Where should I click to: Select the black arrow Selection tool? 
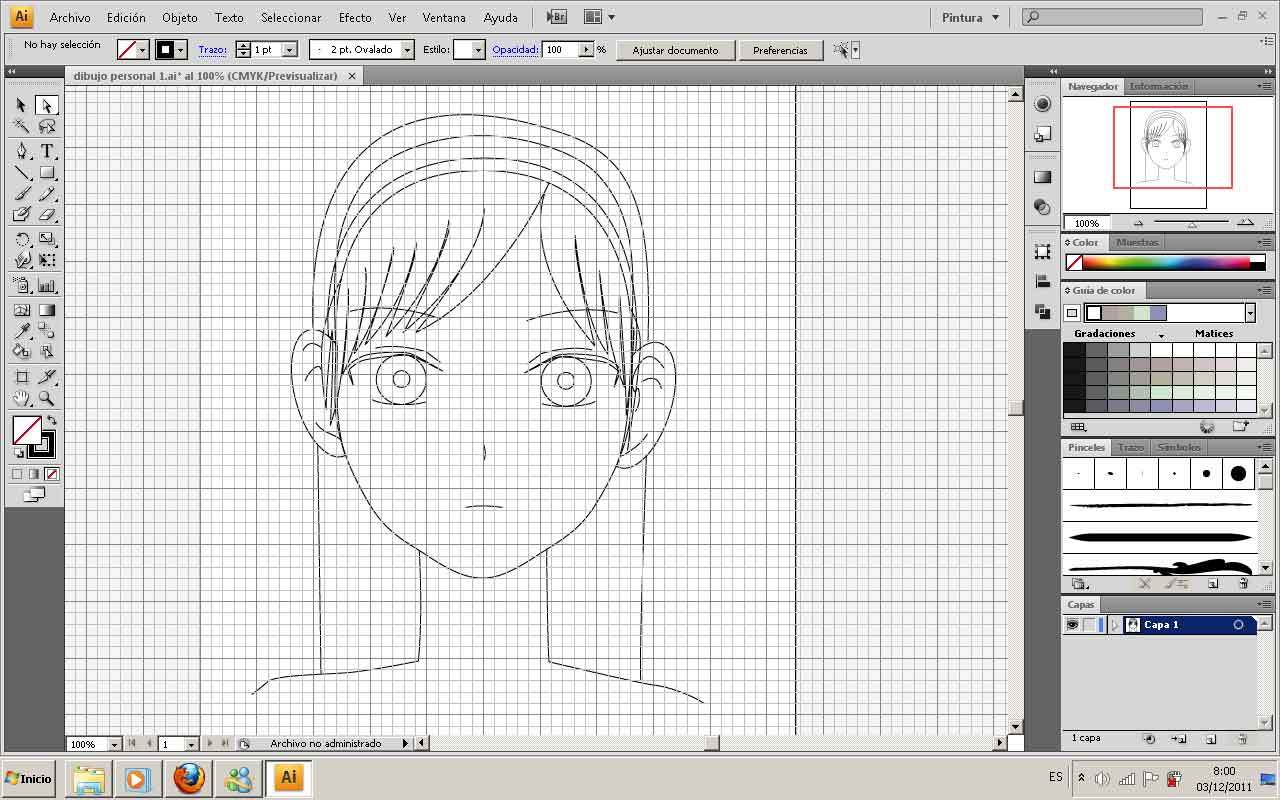tap(21, 105)
